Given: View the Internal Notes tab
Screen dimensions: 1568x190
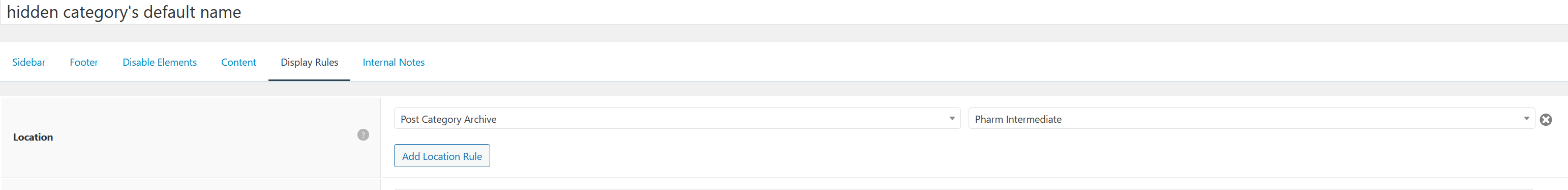Looking at the screenshot, I should click(x=394, y=62).
